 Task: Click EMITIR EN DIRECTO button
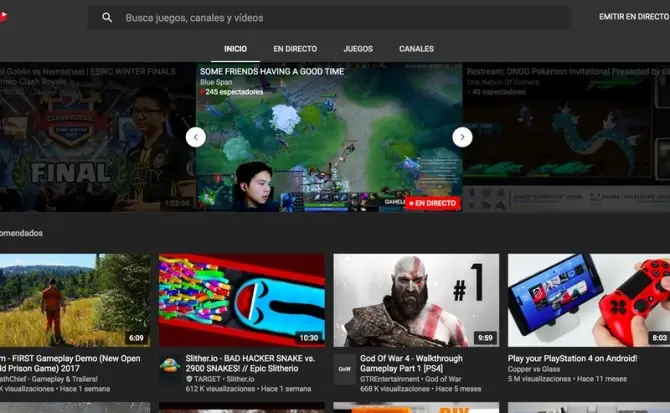tap(634, 17)
